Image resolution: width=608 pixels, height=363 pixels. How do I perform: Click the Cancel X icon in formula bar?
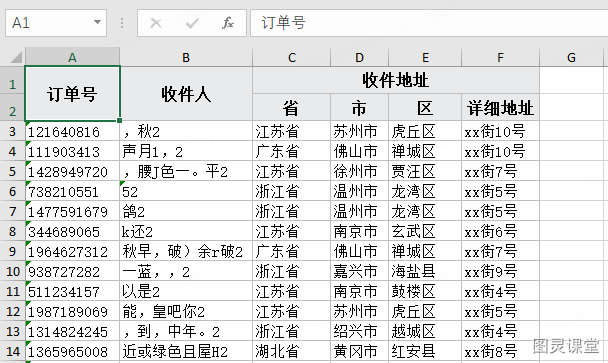(156, 23)
